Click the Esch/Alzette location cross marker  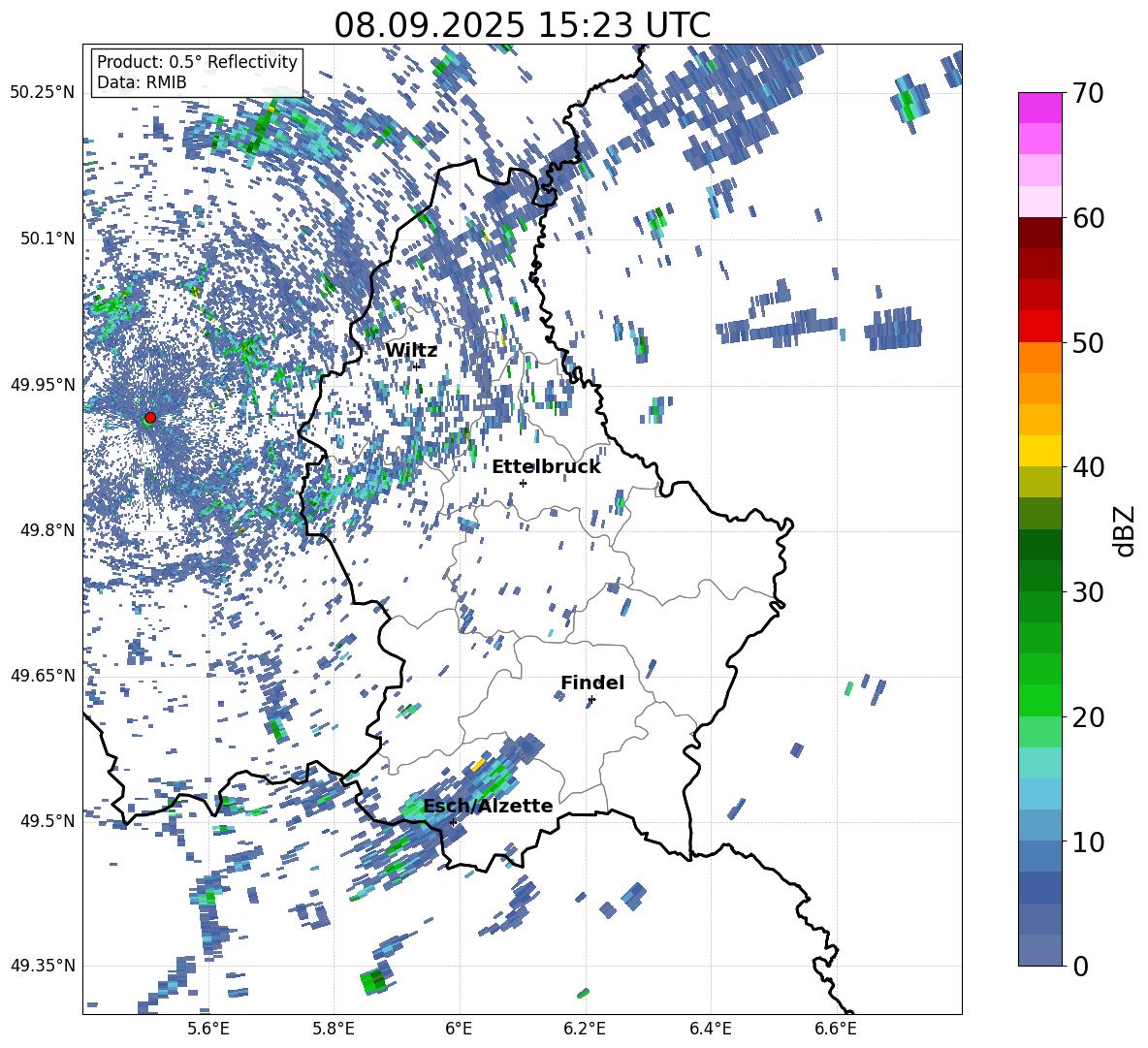pyautogui.click(x=453, y=822)
